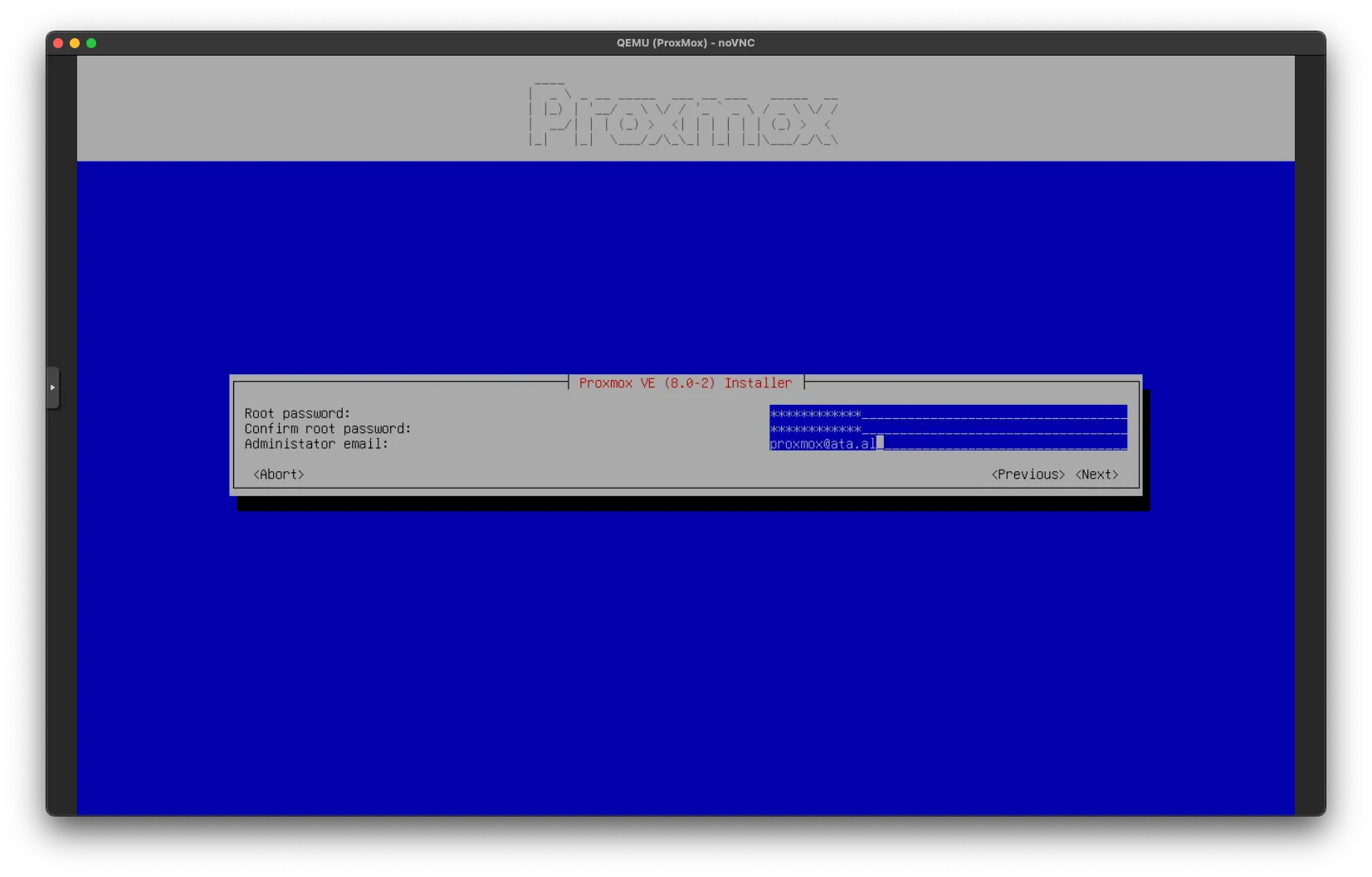Viewport: 1372px width, 877px height.
Task: Click the Root password input field
Action: click(948, 413)
